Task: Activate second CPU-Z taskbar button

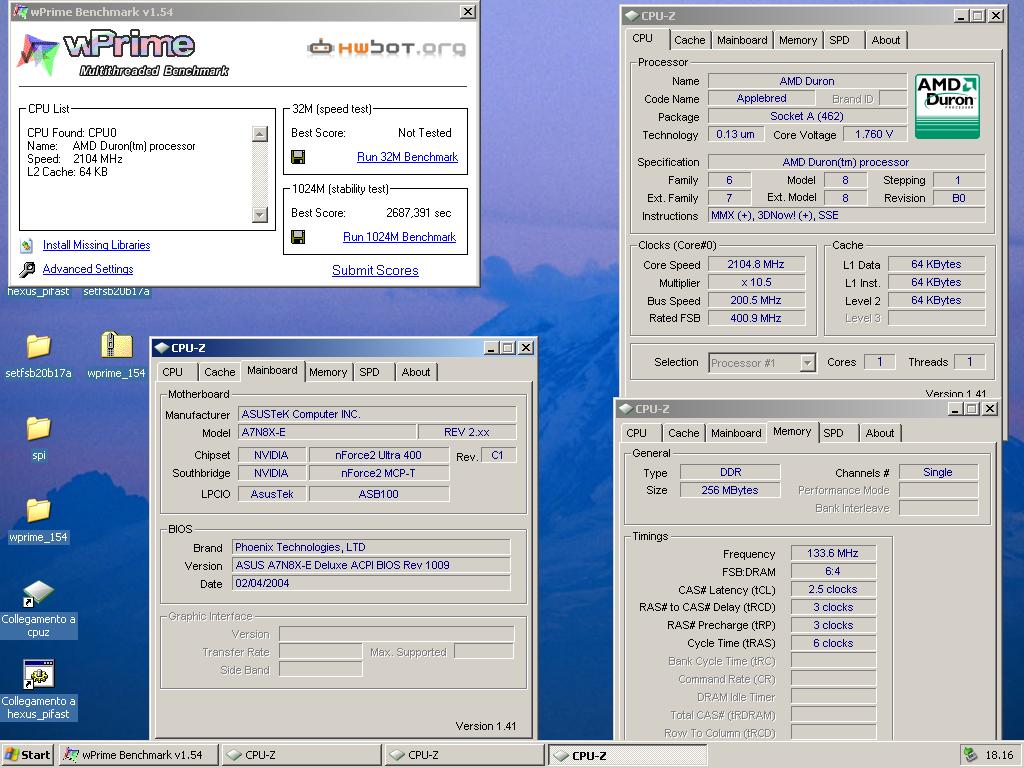Action: [464, 755]
